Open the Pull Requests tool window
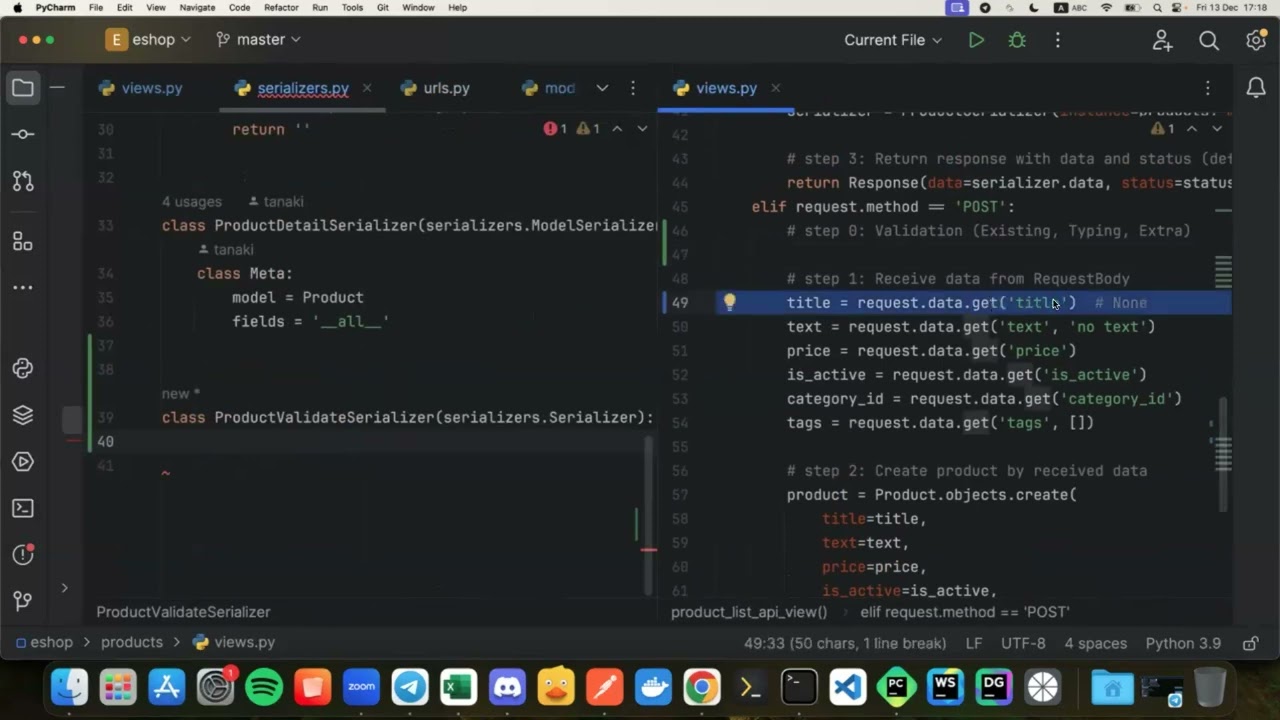 pyautogui.click(x=22, y=181)
